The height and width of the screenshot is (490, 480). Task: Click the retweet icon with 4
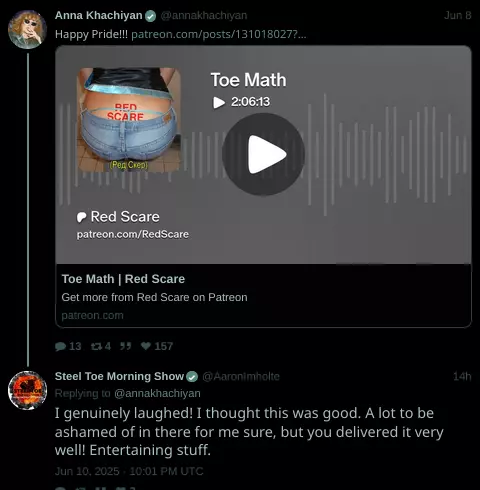[96, 346]
